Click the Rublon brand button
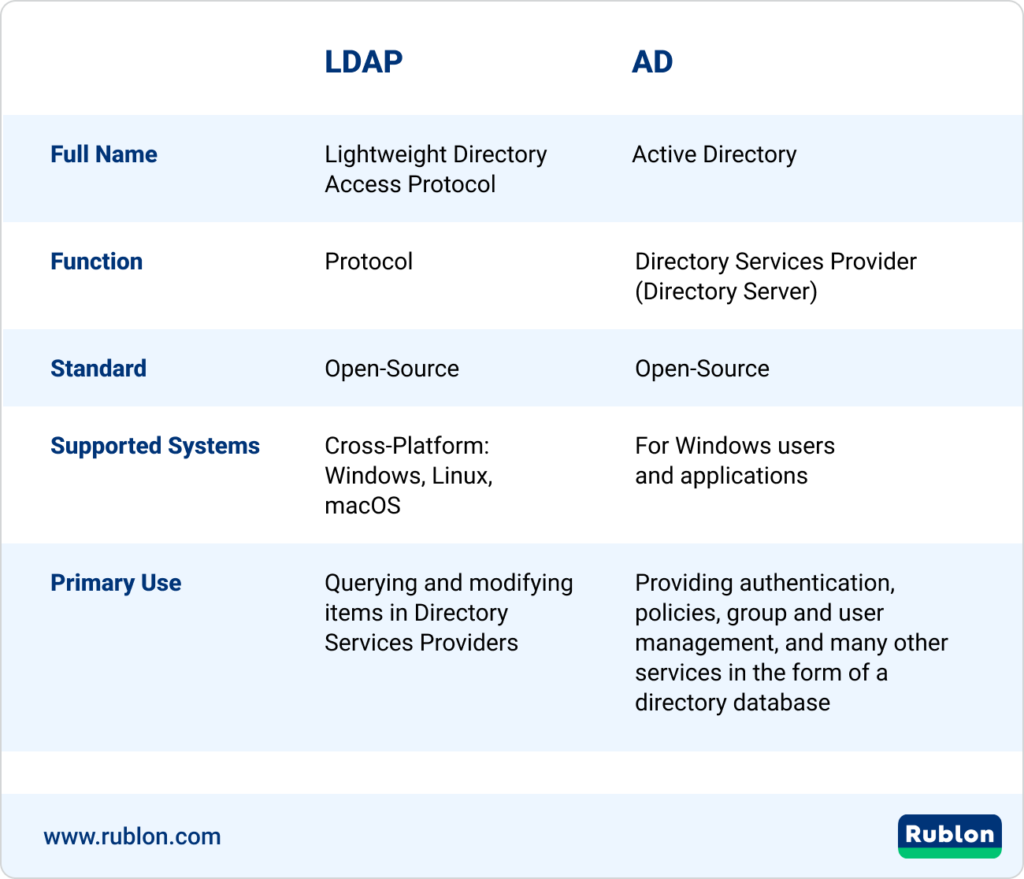 (948, 836)
